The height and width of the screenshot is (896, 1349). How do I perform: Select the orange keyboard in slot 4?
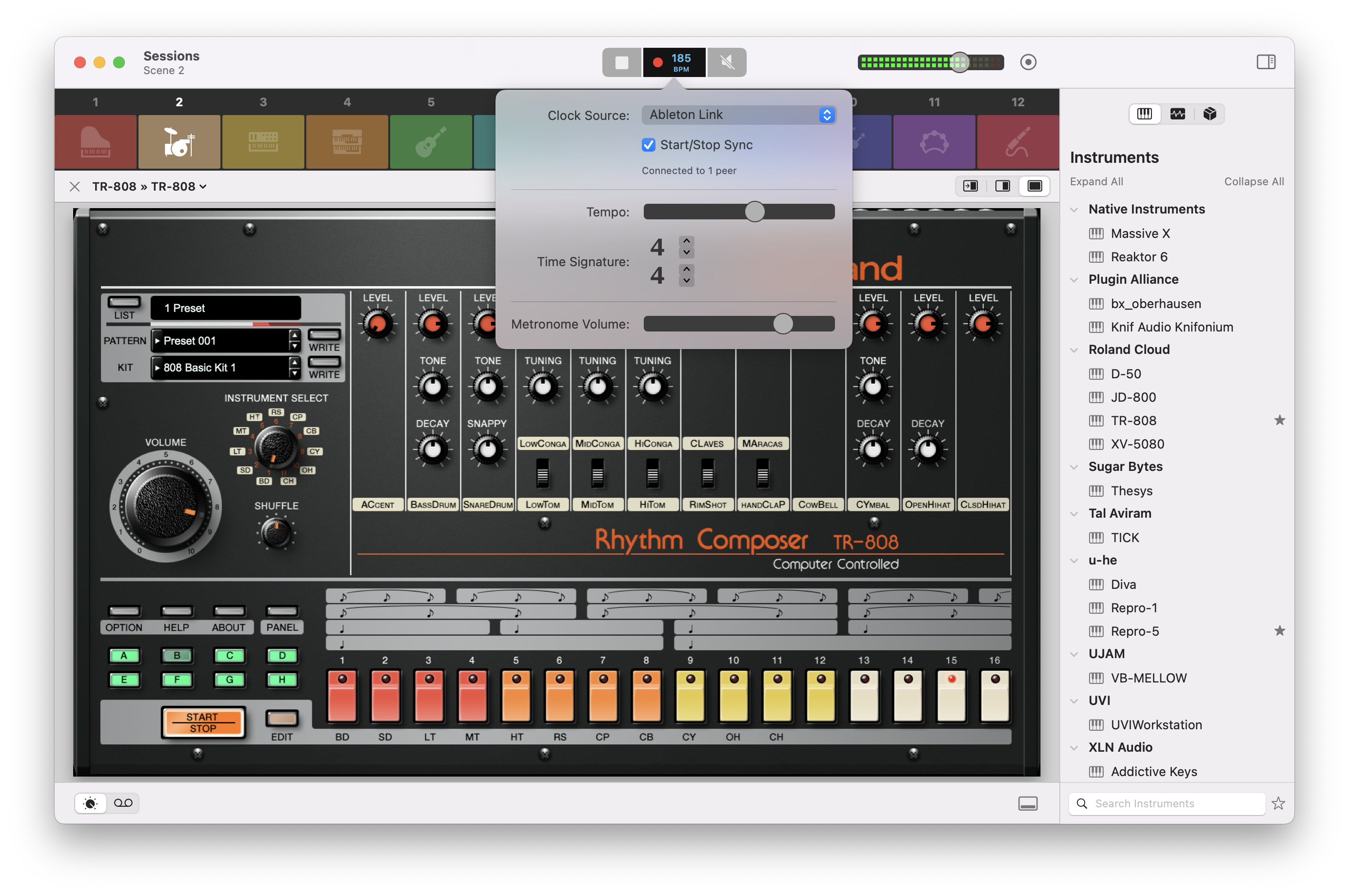coord(347,142)
